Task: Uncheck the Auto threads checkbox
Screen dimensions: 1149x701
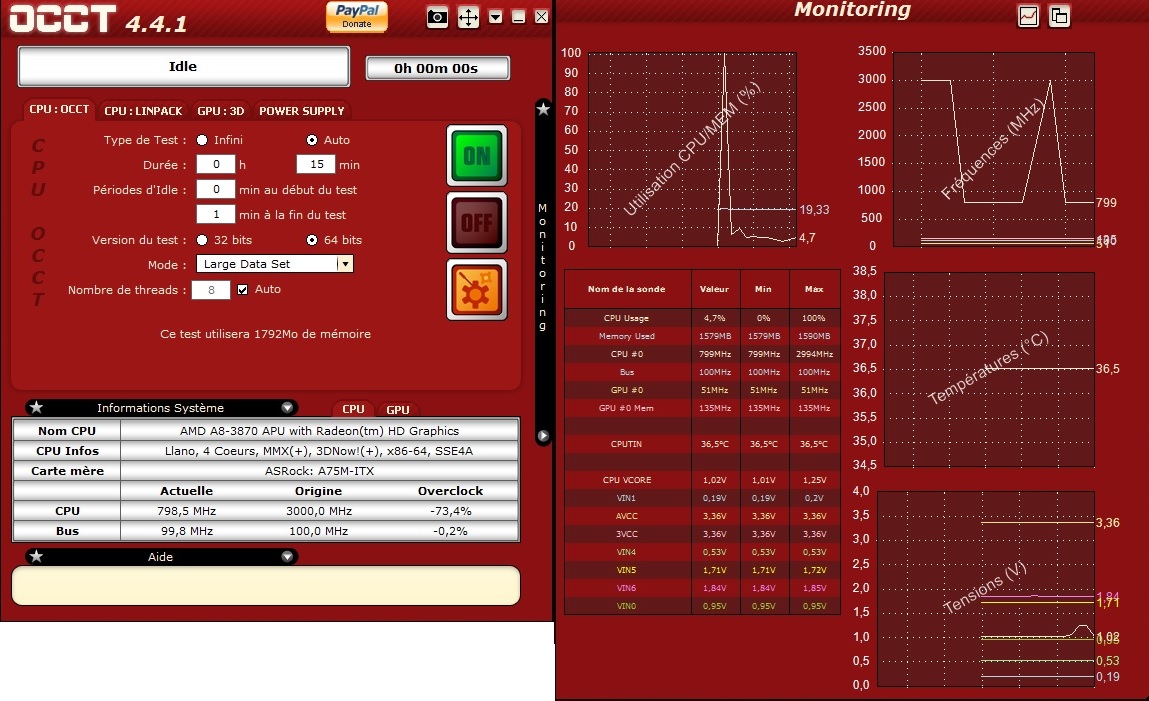Action: point(242,290)
